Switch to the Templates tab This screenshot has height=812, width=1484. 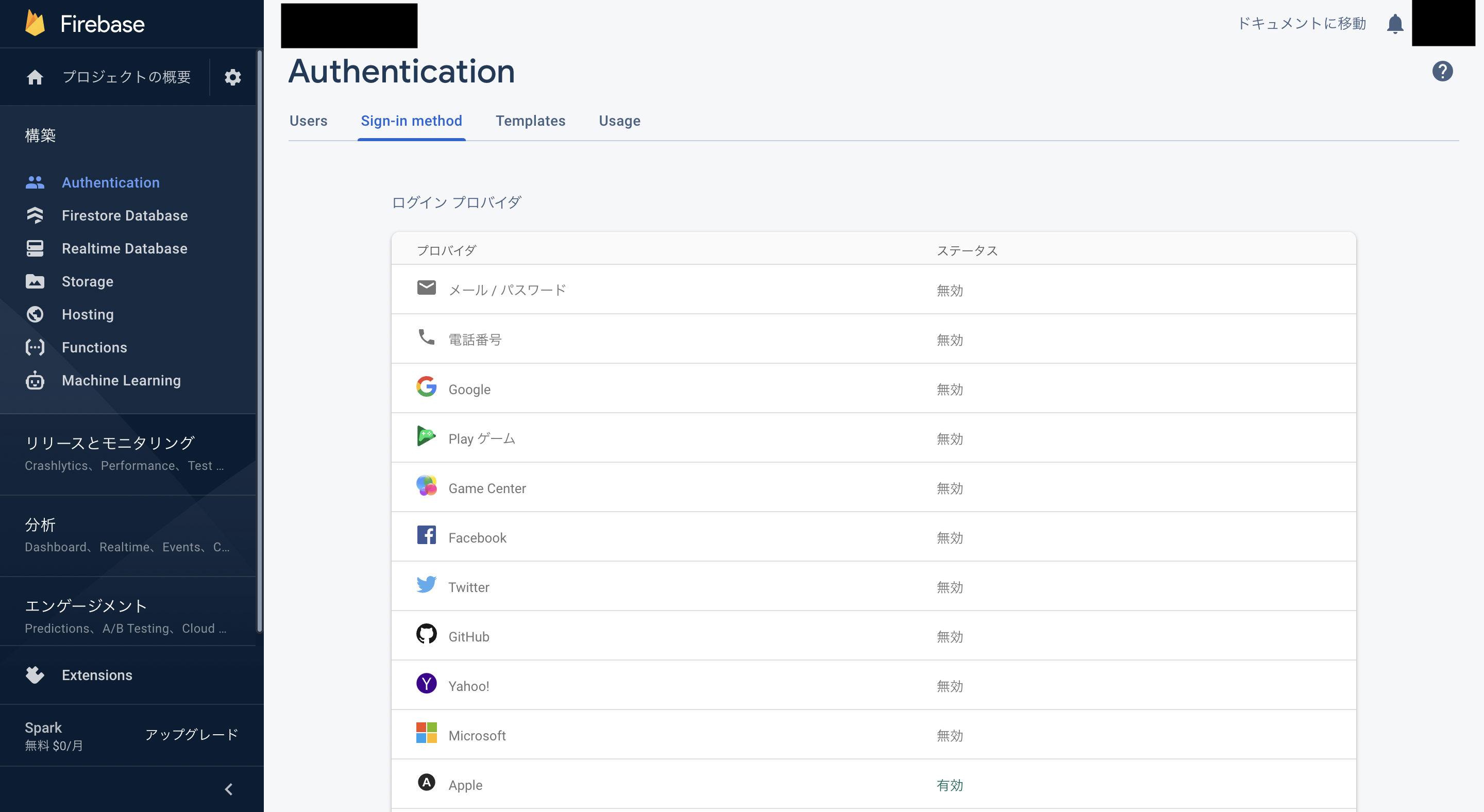coord(530,121)
